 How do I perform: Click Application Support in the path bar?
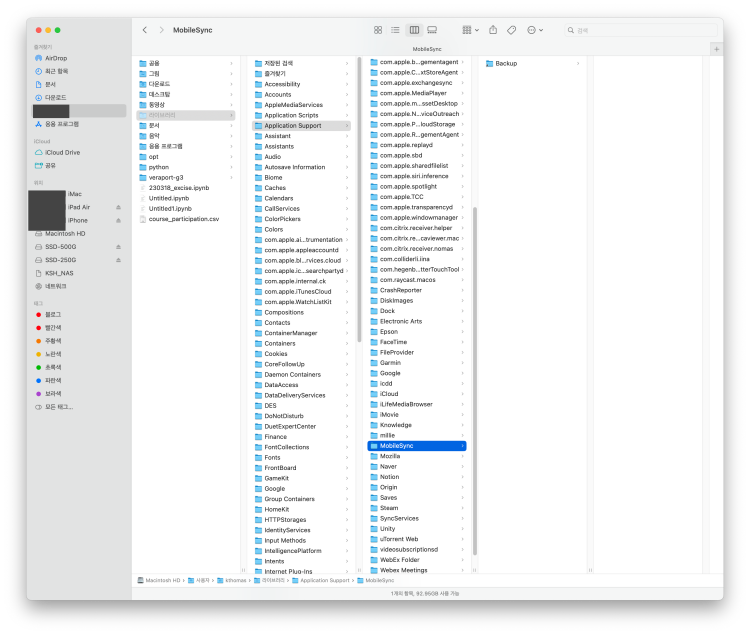[320, 580]
